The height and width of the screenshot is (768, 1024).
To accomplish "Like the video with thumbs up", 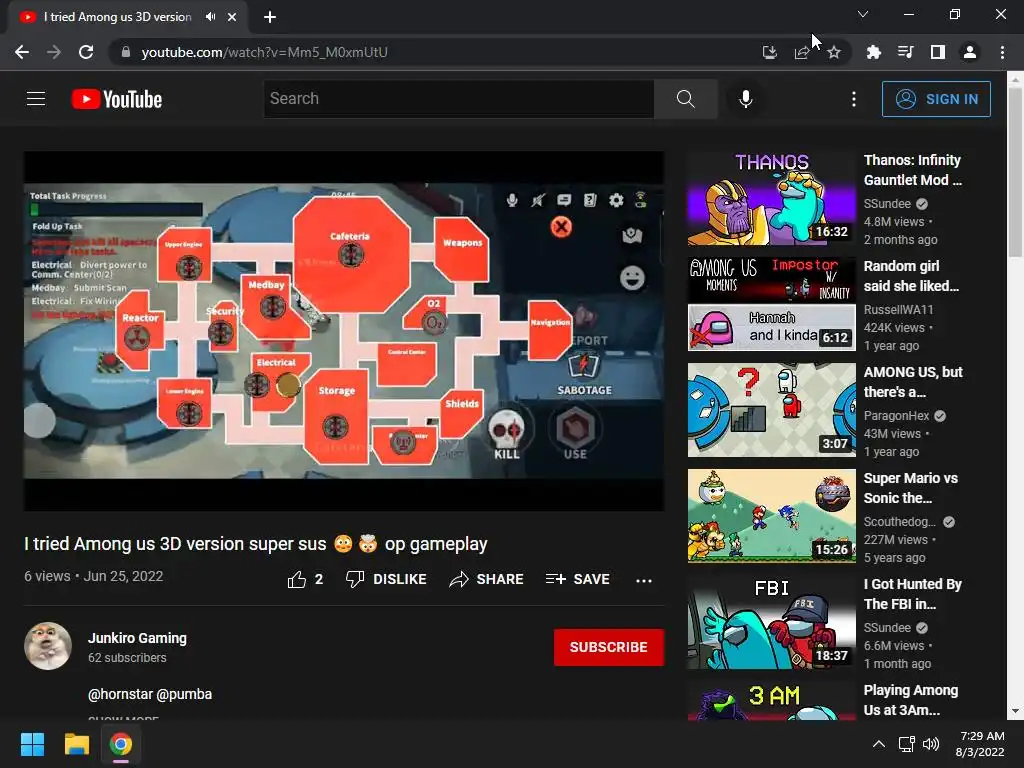I will click(x=305, y=579).
